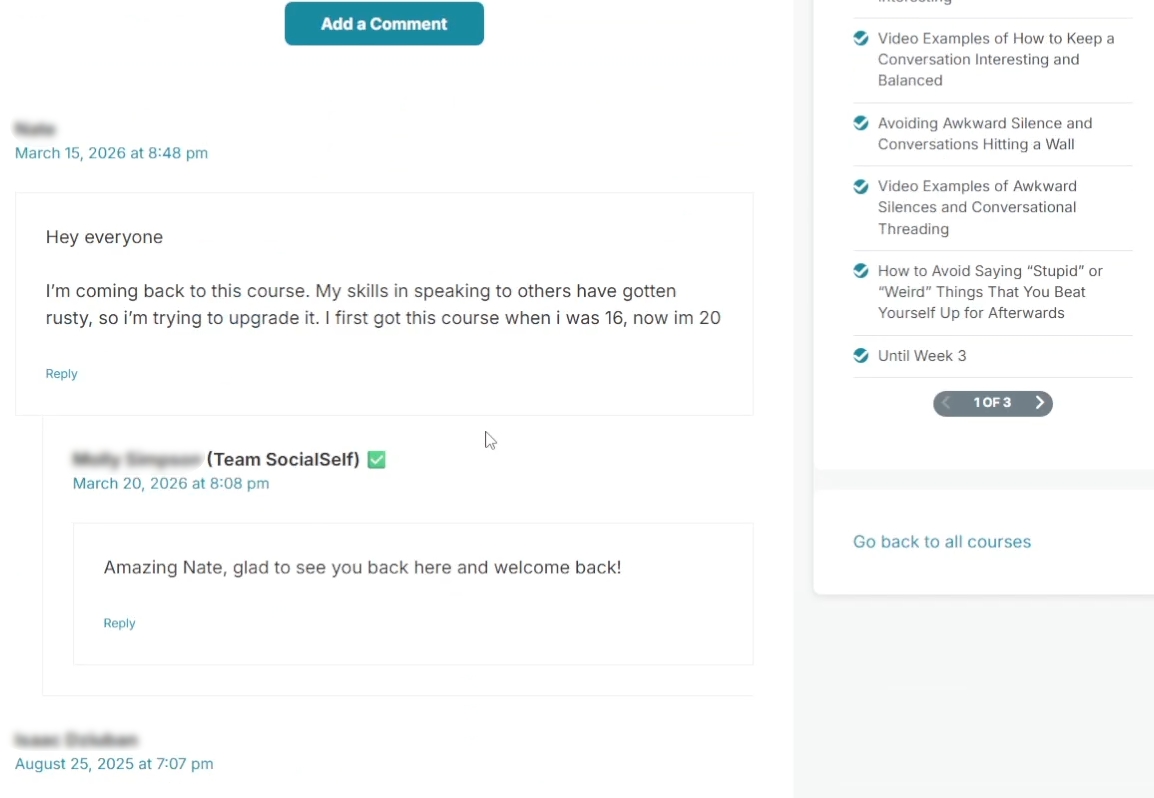Click check icon beside 'Video Examples of How to Keep'
The image size is (1154, 798).
tap(860, 38)
